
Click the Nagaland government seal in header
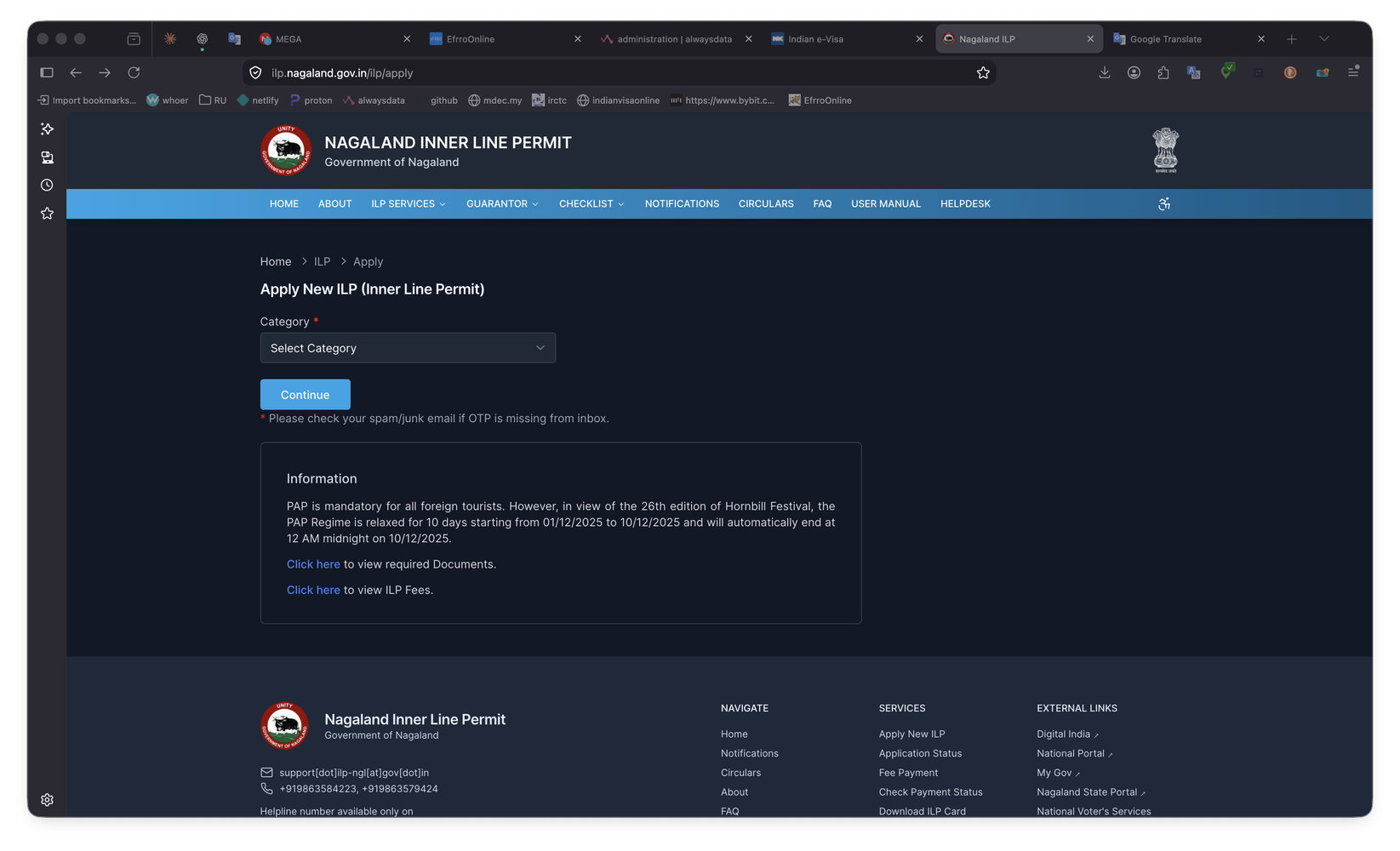point(286,151)
